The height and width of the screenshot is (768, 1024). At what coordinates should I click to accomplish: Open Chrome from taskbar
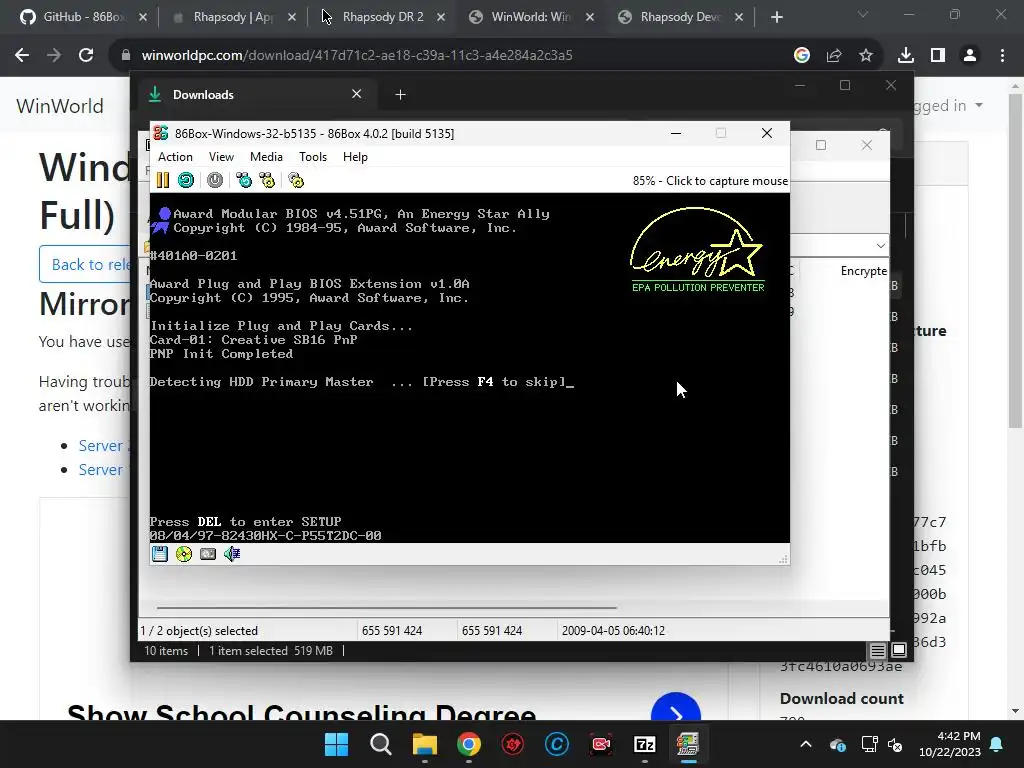click(469, 744)
